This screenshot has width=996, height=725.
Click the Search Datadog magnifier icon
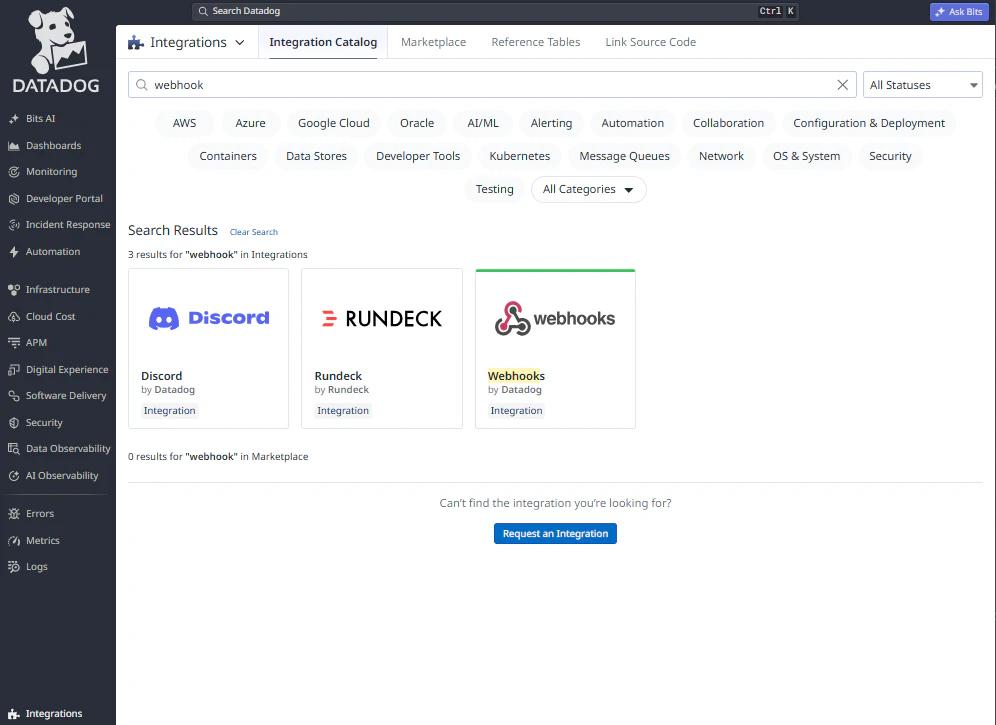[203, 11]
